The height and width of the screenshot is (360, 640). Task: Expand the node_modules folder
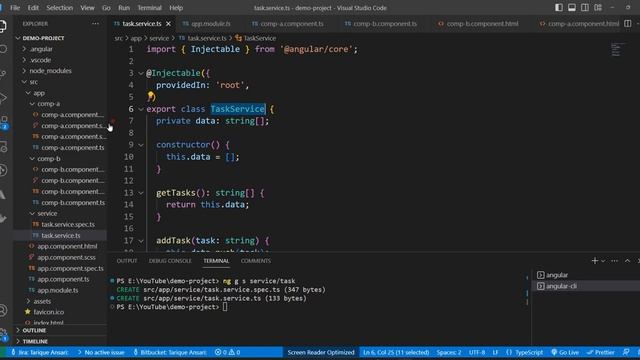point(60,71)
